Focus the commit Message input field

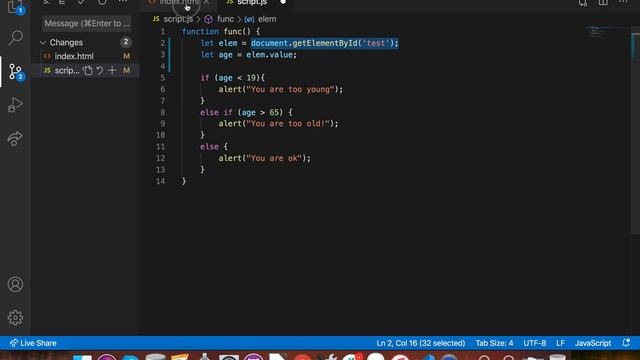(x=87, y=24)
